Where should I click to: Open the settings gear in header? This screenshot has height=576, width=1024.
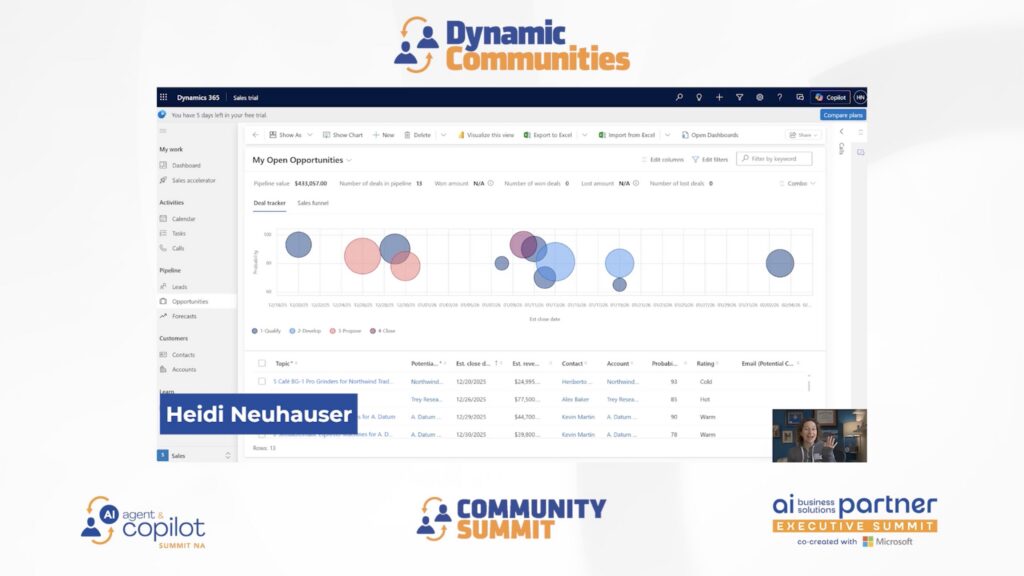point(759,97)
